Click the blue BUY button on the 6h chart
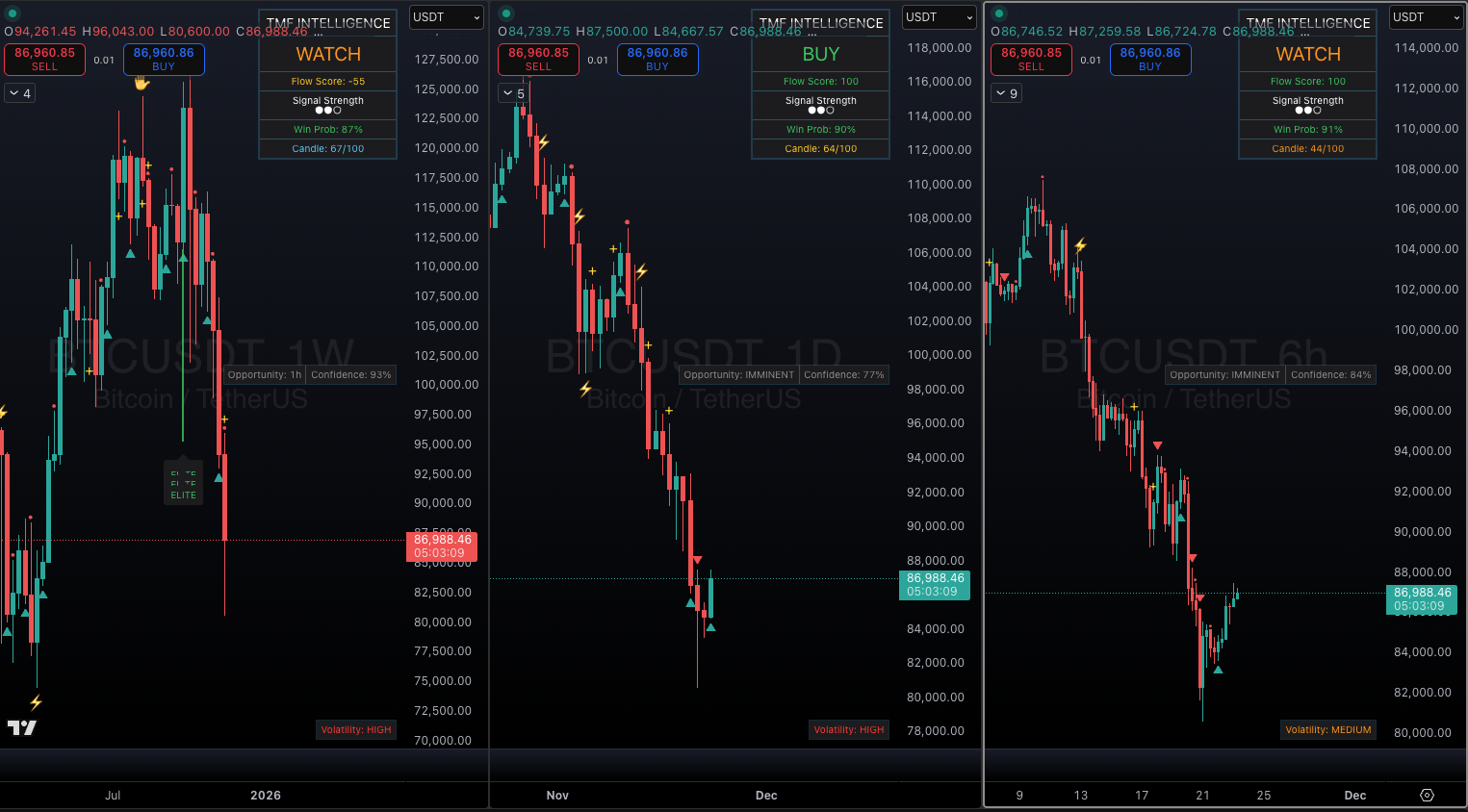Image resolution: width=1468 pixels, height=812 pixels. tap(1149, 59)
